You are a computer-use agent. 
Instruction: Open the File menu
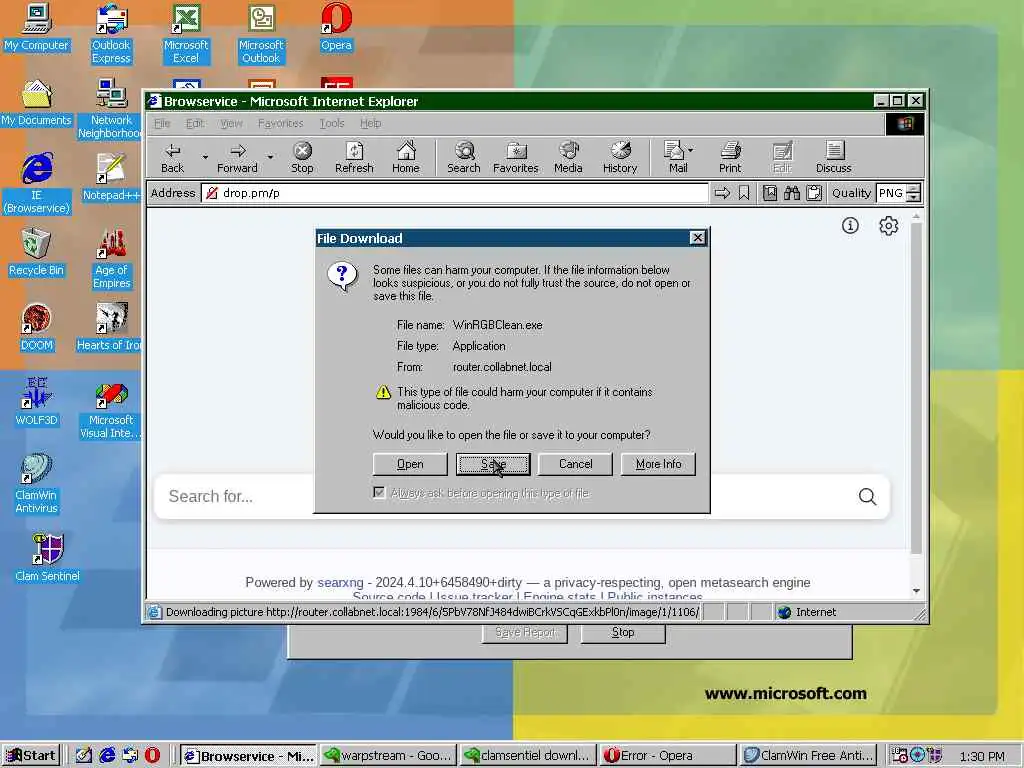tap(162, 123)
